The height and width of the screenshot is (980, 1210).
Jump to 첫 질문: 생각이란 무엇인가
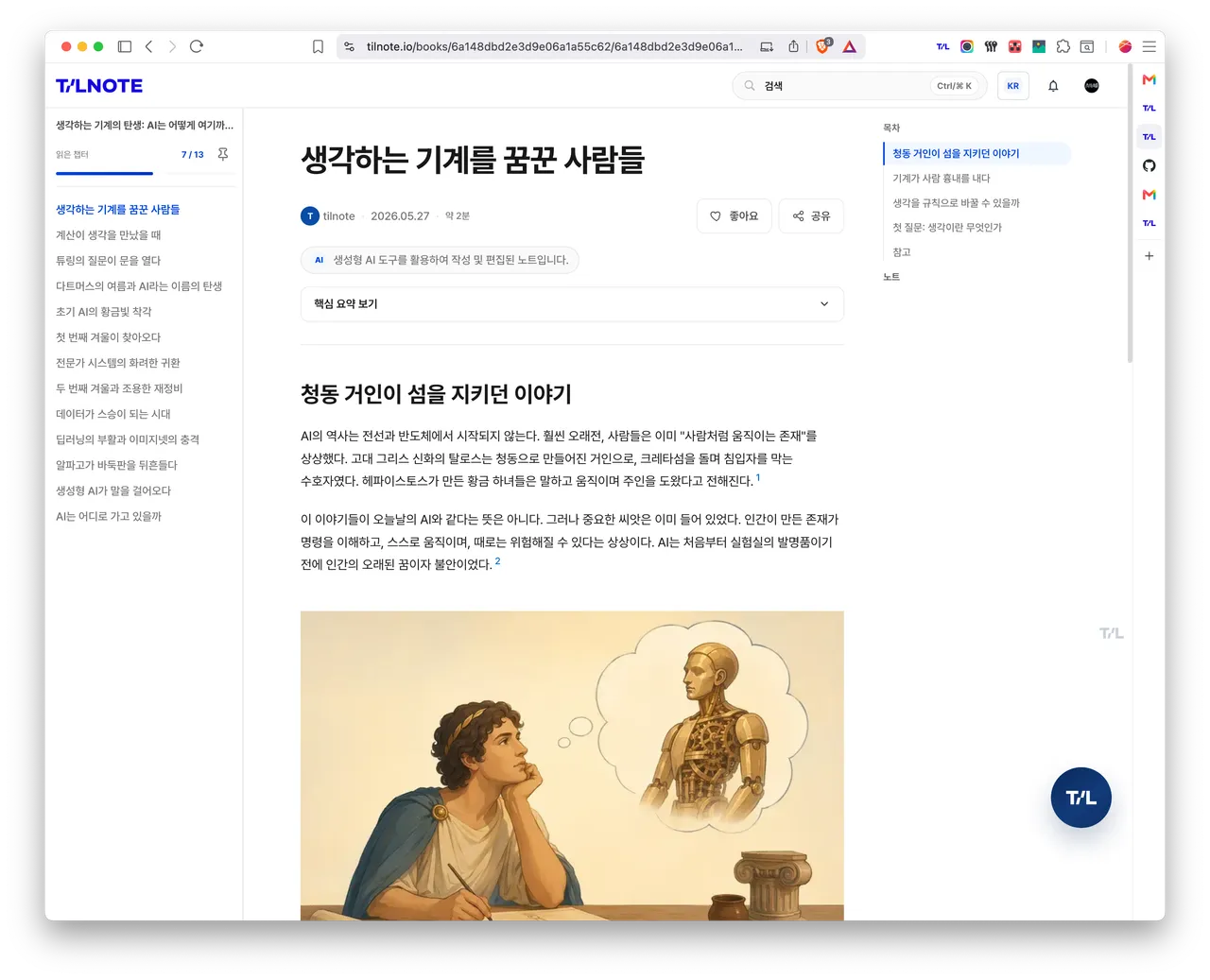pyautogui.click(x=947, y=227)
